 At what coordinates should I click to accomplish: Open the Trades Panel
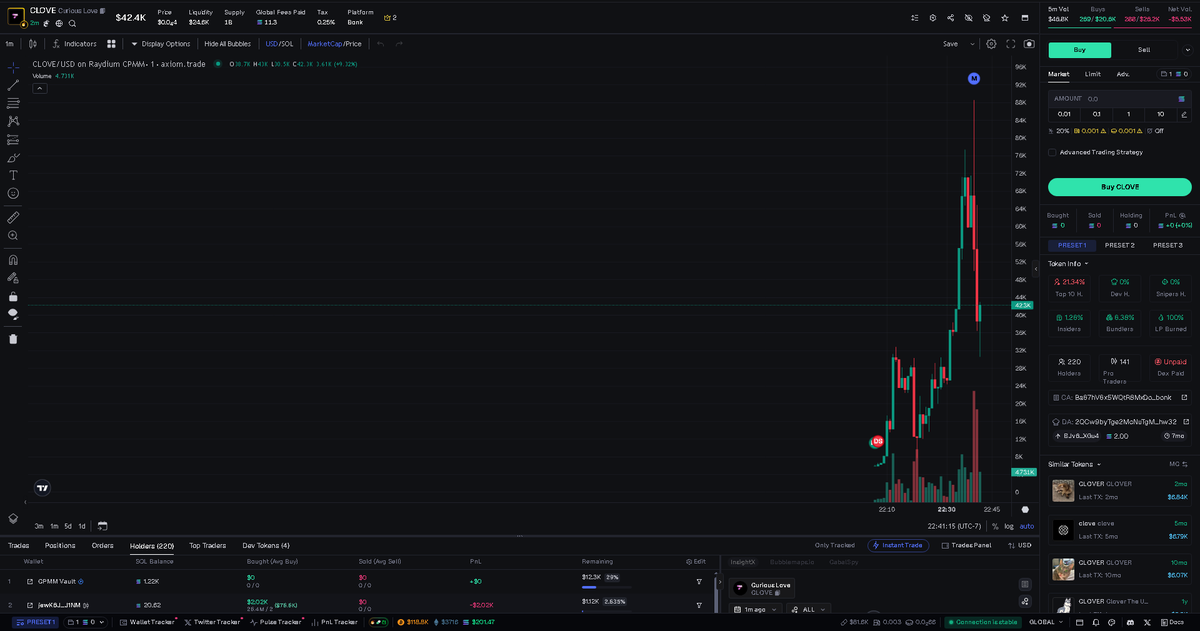point(965,545)
